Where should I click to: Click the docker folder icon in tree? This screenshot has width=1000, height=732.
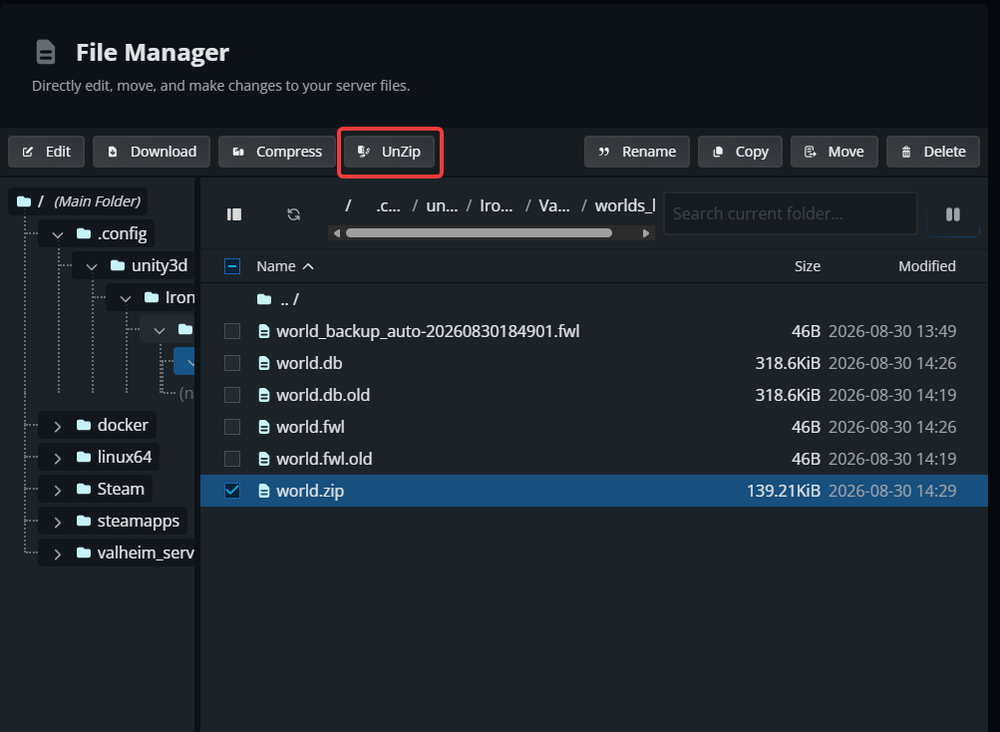84,425
